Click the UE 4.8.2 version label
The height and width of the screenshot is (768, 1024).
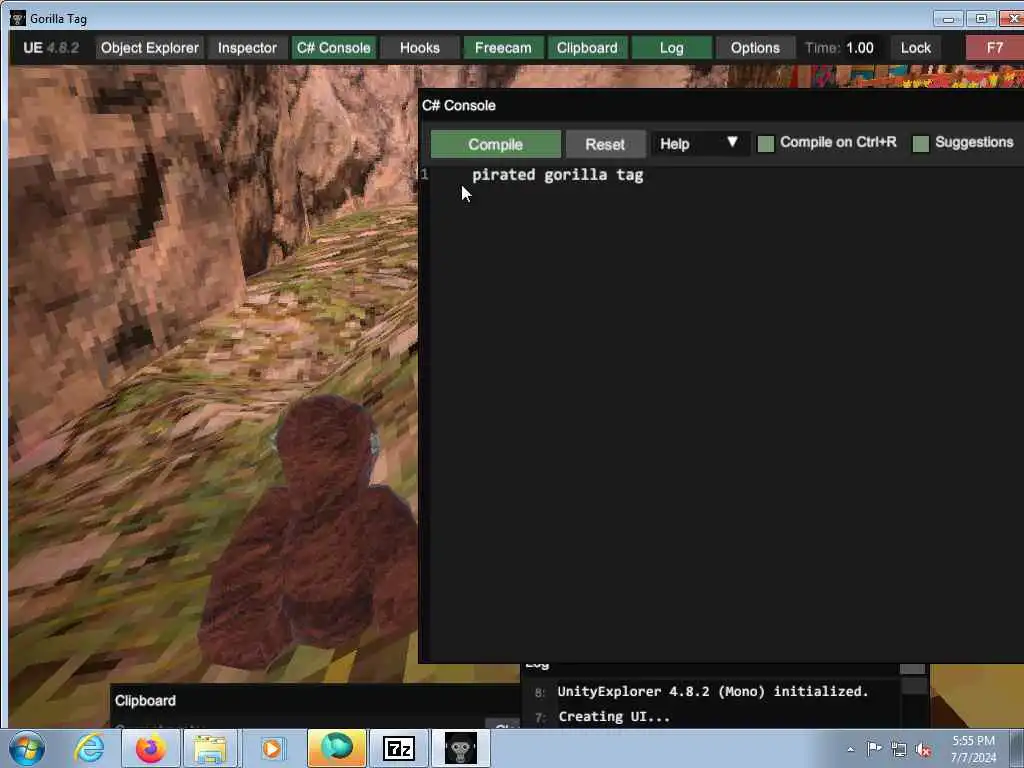51,48
